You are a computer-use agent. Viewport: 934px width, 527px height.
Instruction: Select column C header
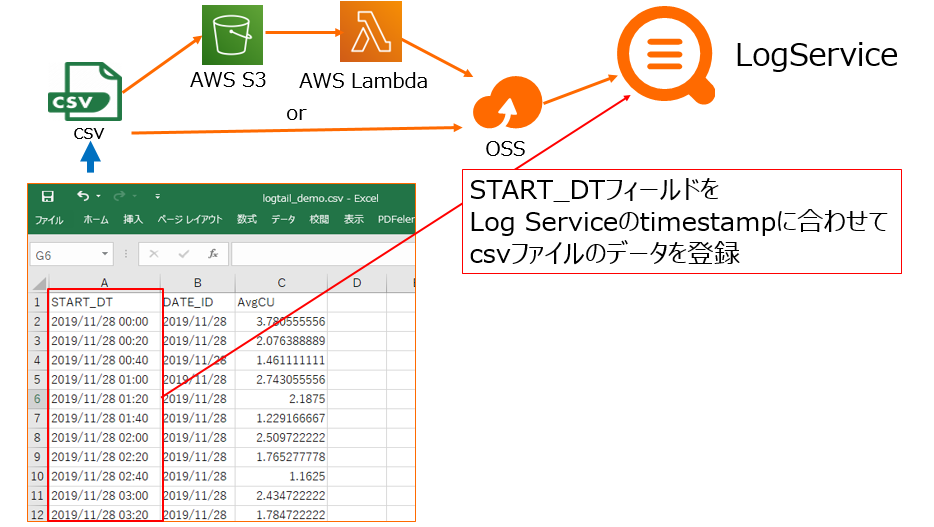click(281, 283)
